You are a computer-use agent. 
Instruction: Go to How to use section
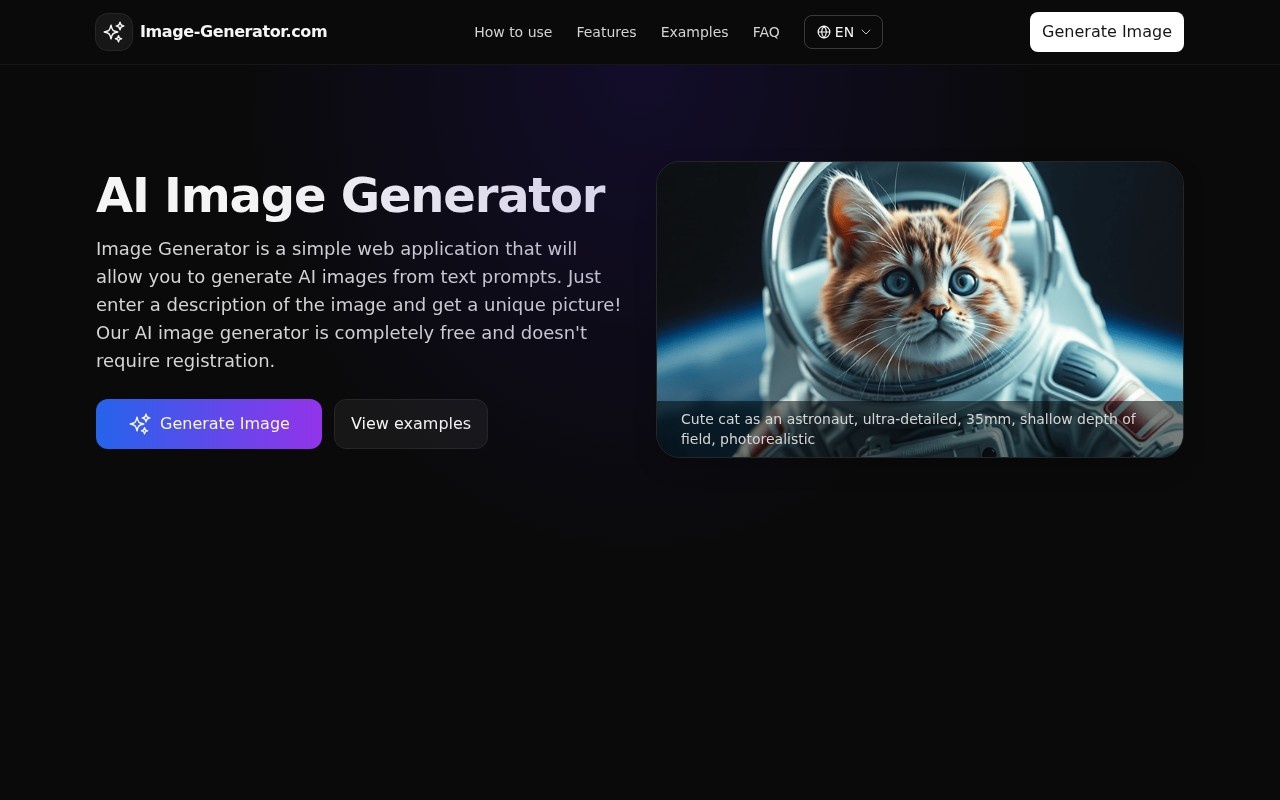[x=513, y=32]
